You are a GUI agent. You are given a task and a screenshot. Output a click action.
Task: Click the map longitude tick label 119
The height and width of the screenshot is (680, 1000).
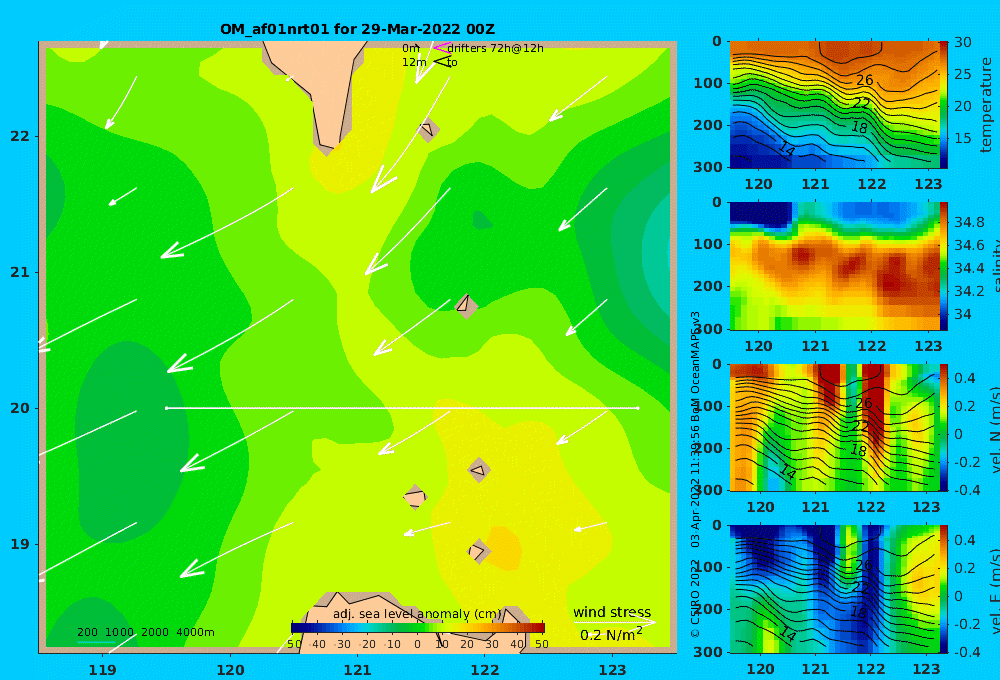[102, 670]
